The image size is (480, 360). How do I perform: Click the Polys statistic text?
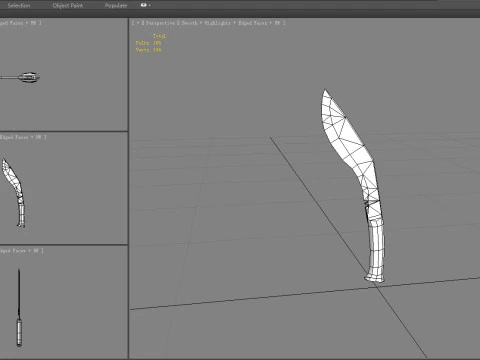click(x=148, y=43)
